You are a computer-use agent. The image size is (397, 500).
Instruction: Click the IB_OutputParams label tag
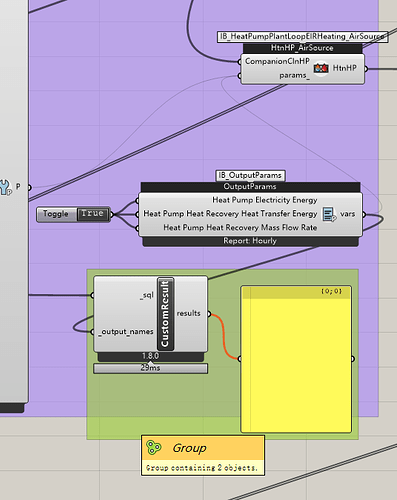(x=250, y=175)
